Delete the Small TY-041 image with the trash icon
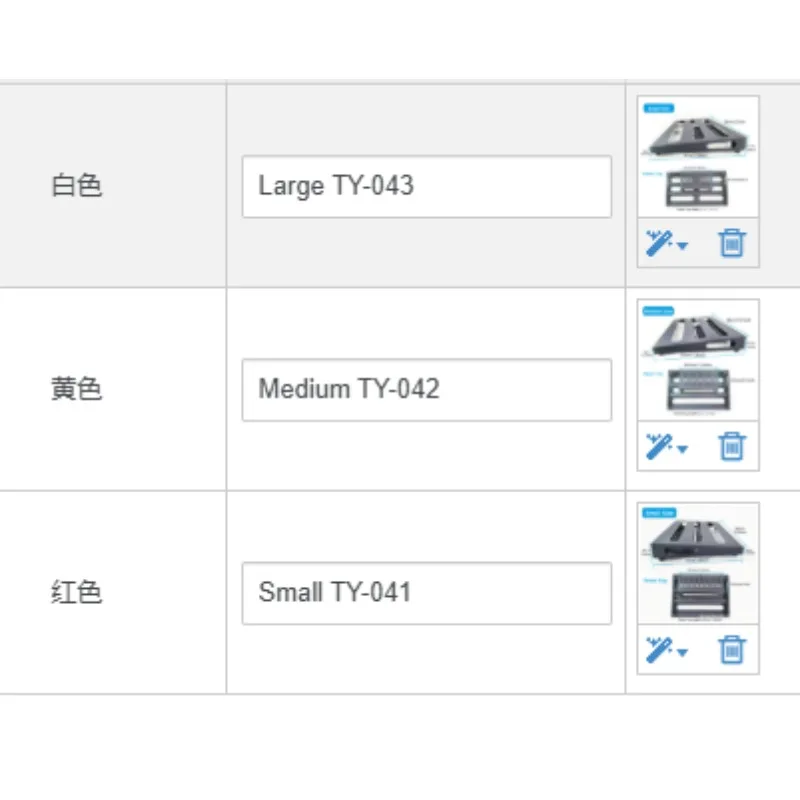Image resolution: width=800 pixels, height=800 pixels. coord(732,649)
